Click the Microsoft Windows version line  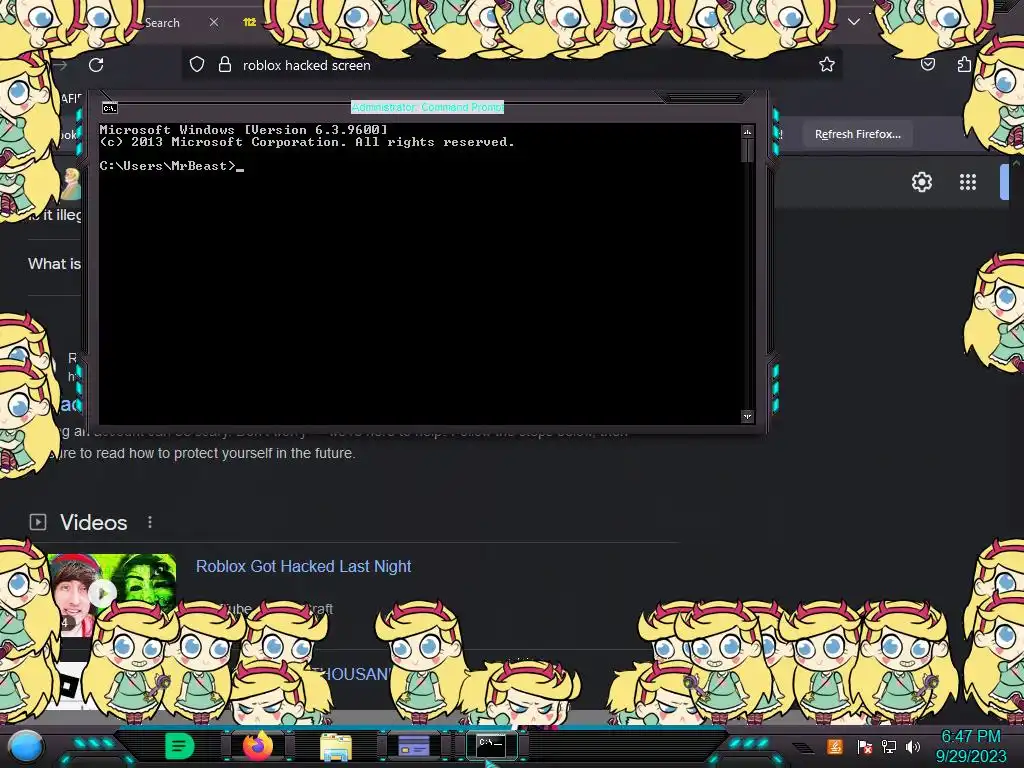coord(243,129)
